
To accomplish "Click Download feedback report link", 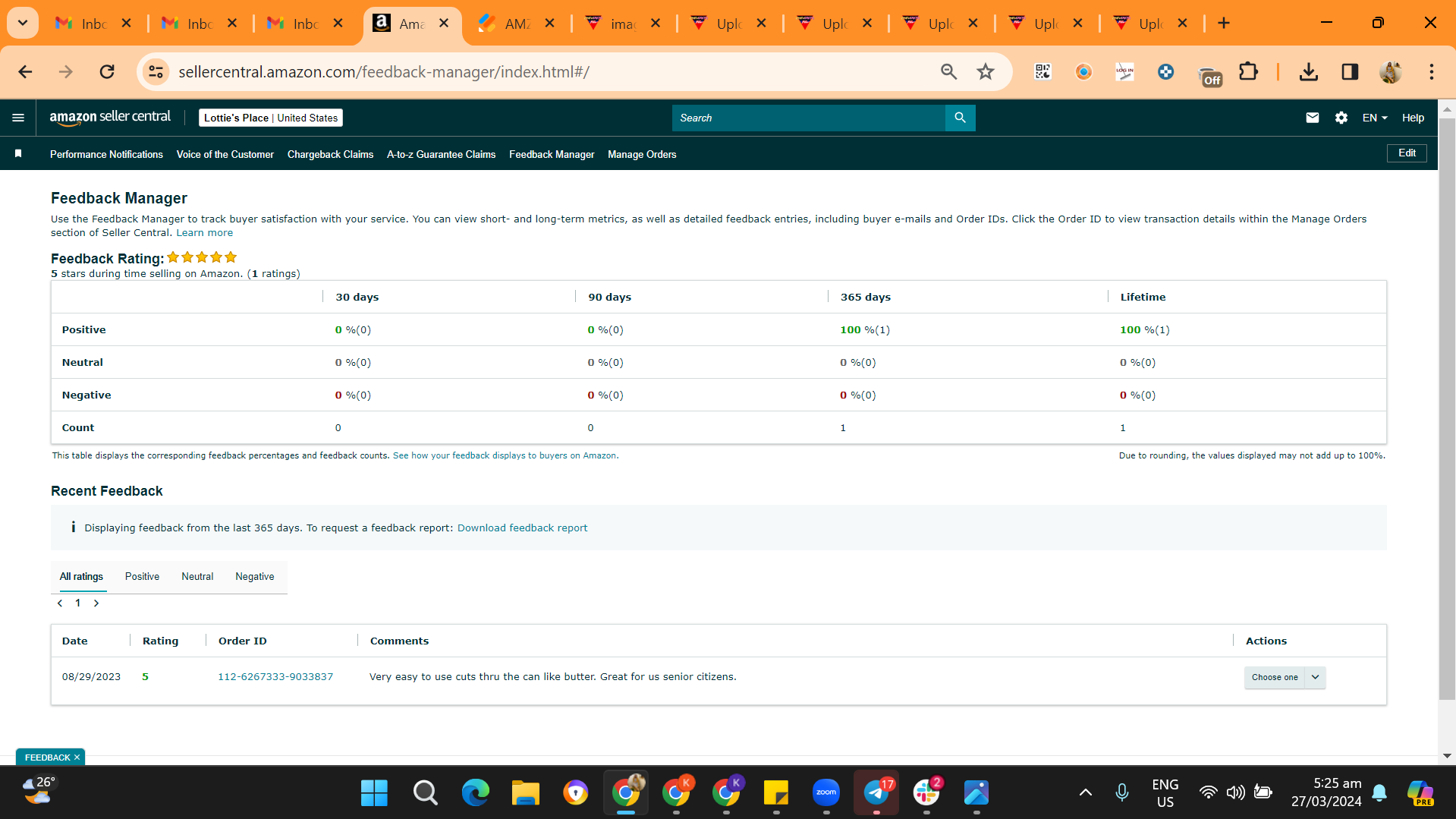I will tap(522, 528).
